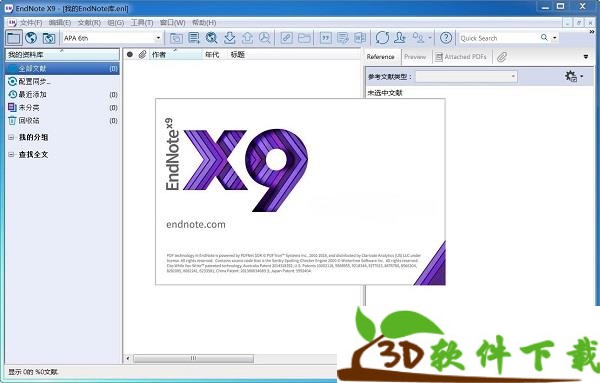
Task: Open 配置同步 in the sidebar
Action: pyautogui.click(x=34, y=81)
